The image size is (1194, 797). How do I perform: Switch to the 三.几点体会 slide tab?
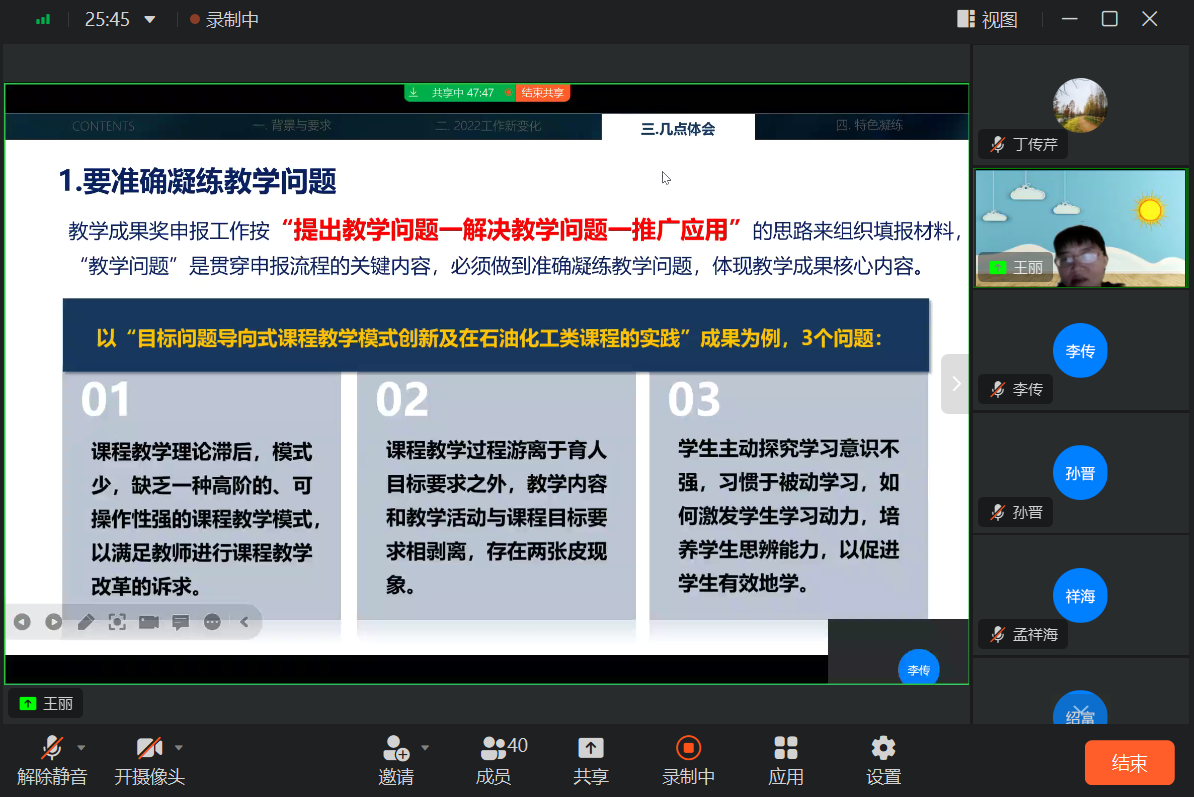coord(678,127)
